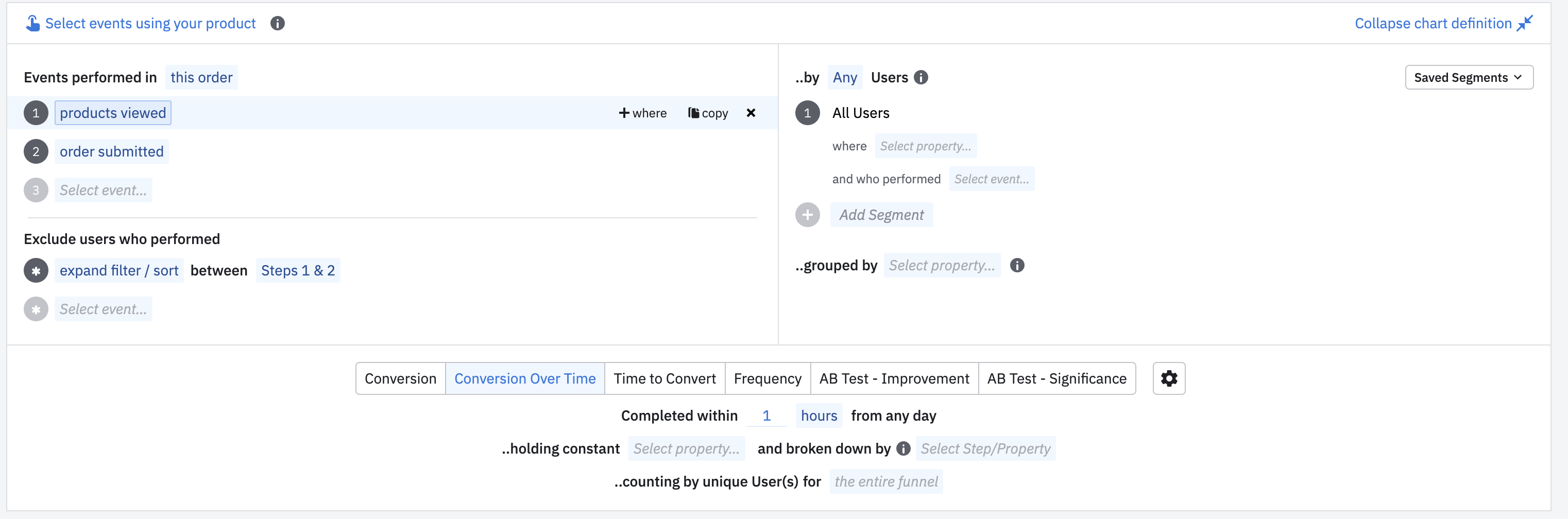Open the Steps 1 & 2 selector
This screenshot has width=1568, height=519.
[298, 271]
